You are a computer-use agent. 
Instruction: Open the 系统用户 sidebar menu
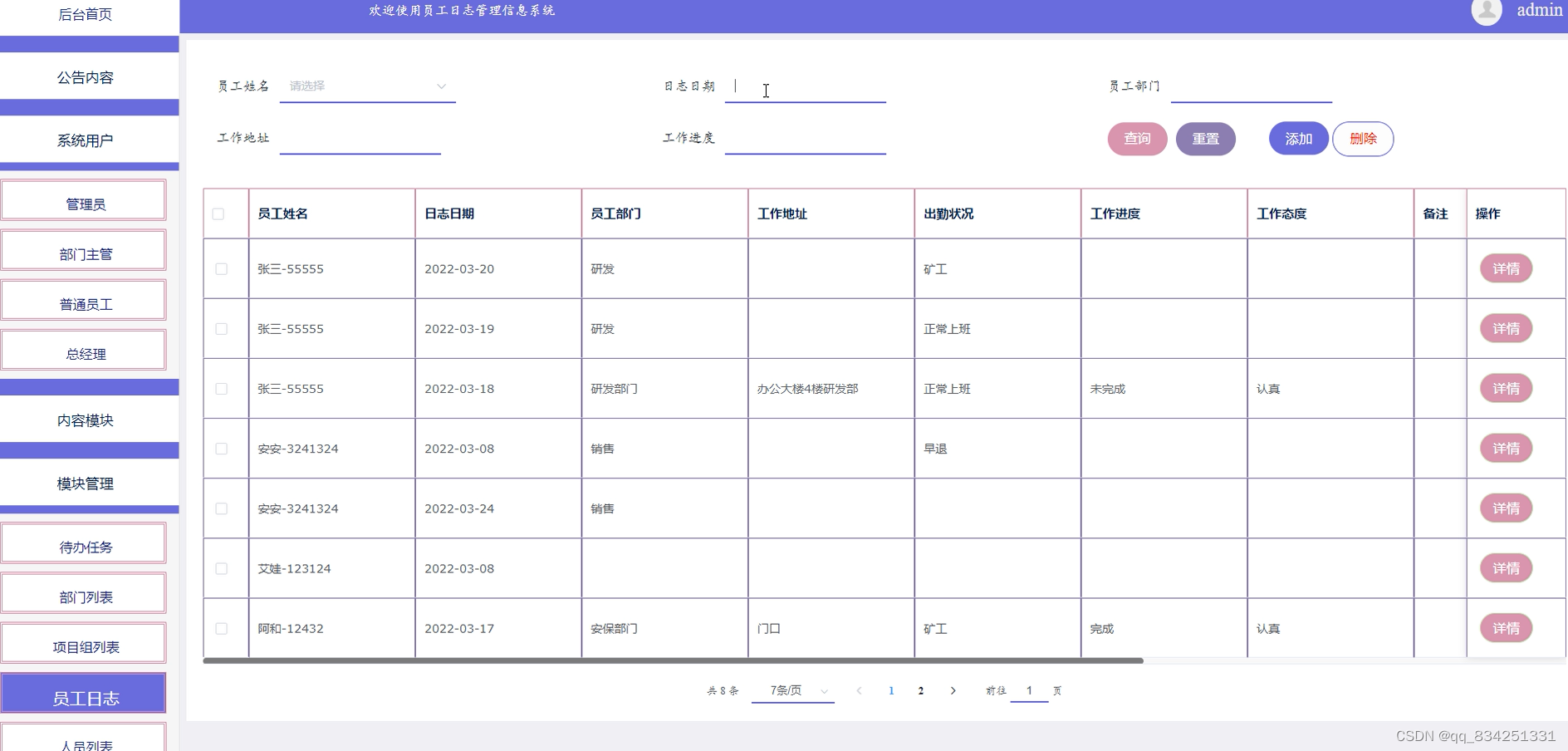click(86, 140)
